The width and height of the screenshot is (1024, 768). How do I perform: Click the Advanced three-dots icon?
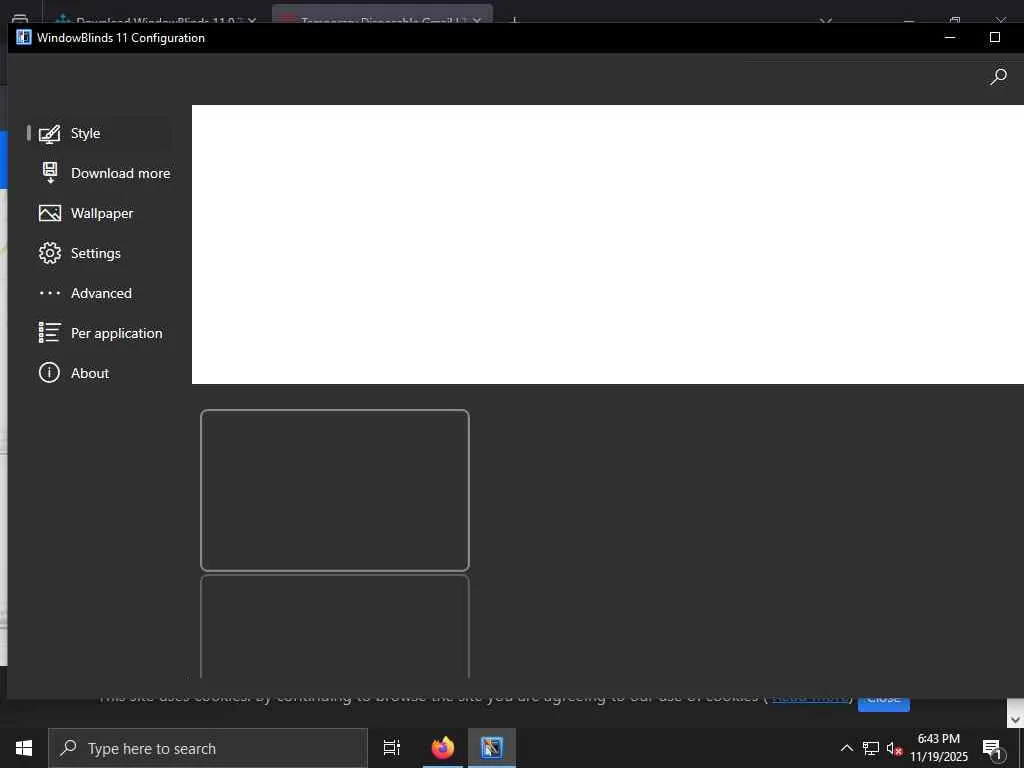(50, 293)
